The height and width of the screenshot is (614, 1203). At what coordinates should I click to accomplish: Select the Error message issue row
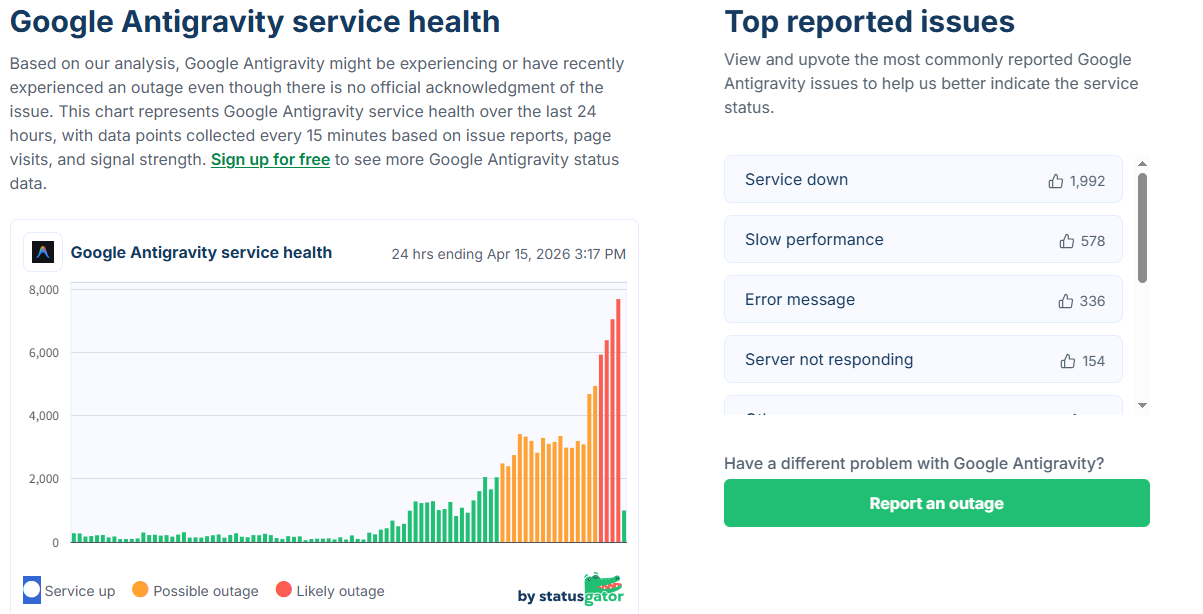[923, 299]
